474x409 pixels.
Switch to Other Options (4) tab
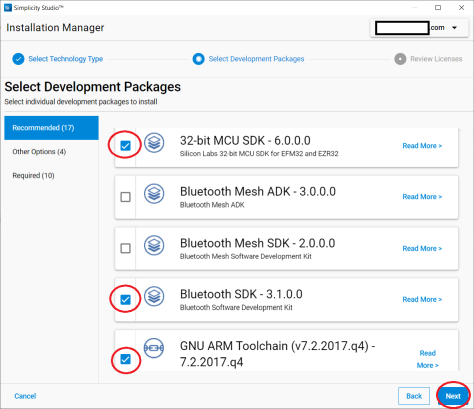pyautogui.click(x=39, y=152)
